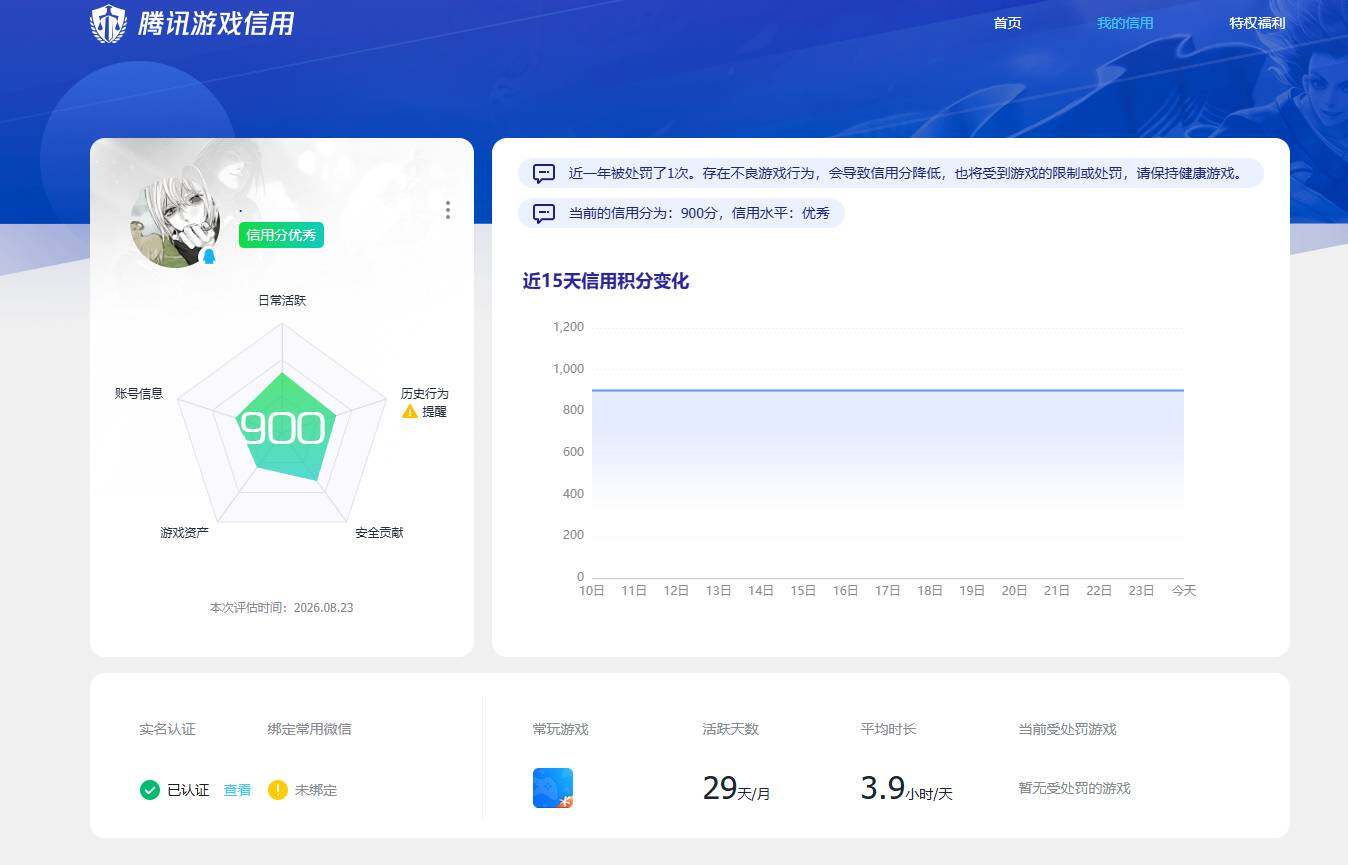Click the 近一年被处罚了1次 notice text
Image resolution: width=1348 pixels, height=865 pixels.
[905, 173]
